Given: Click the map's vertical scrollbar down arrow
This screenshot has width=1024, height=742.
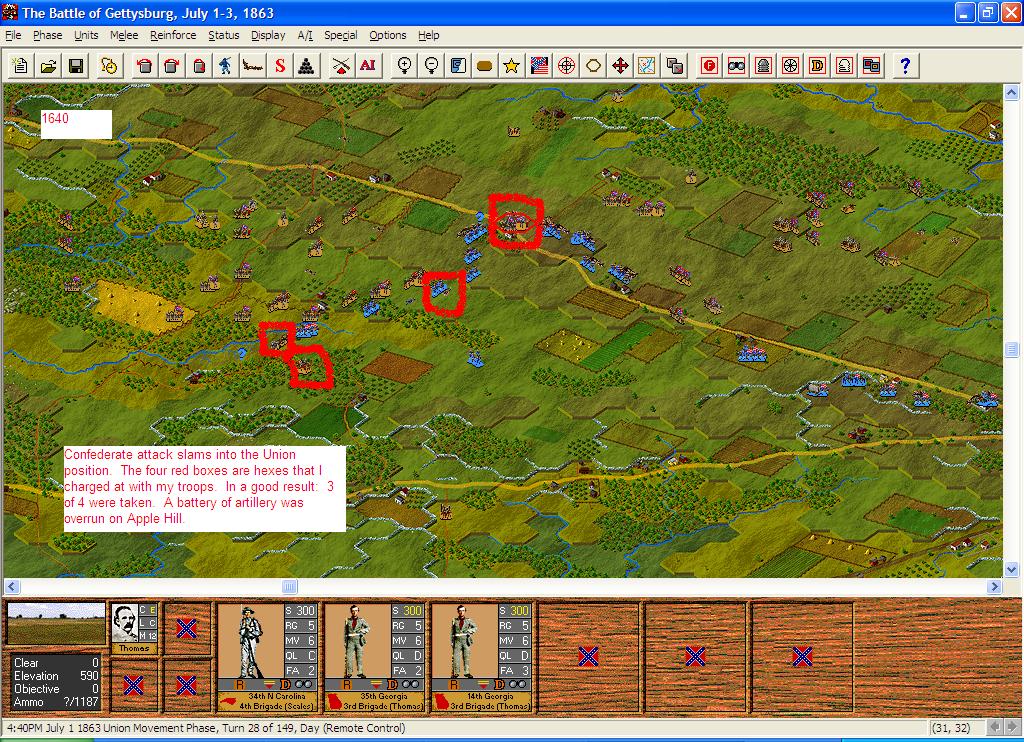Looking at the screenshot, I should 1011,569.
